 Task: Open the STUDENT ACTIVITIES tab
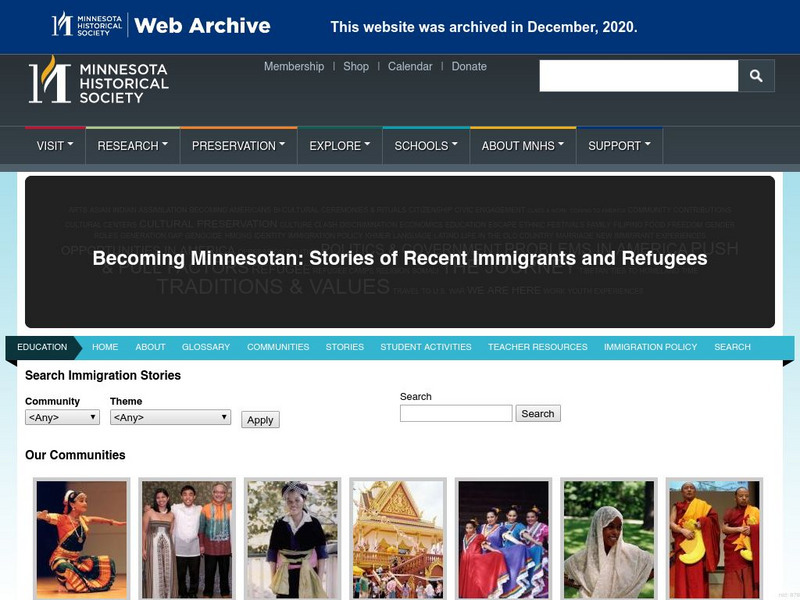point(426,347)
